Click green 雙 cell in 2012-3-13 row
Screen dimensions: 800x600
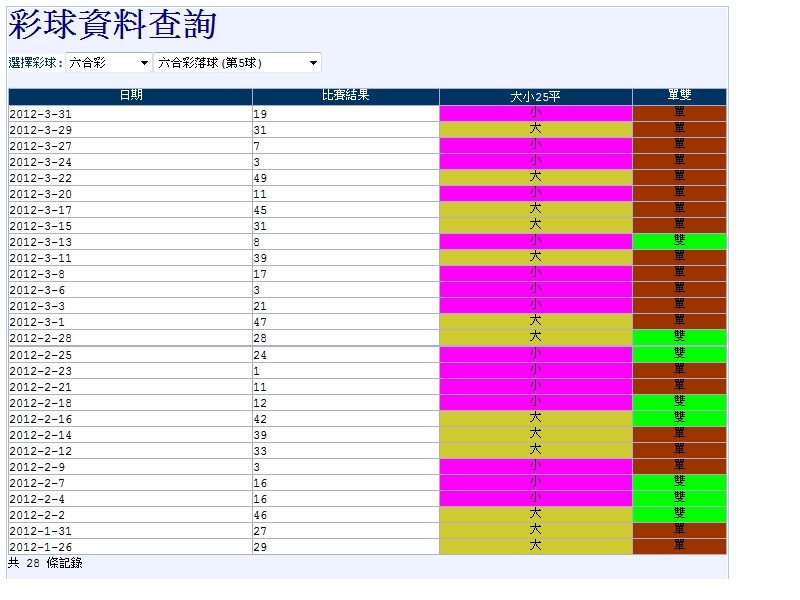679,242
